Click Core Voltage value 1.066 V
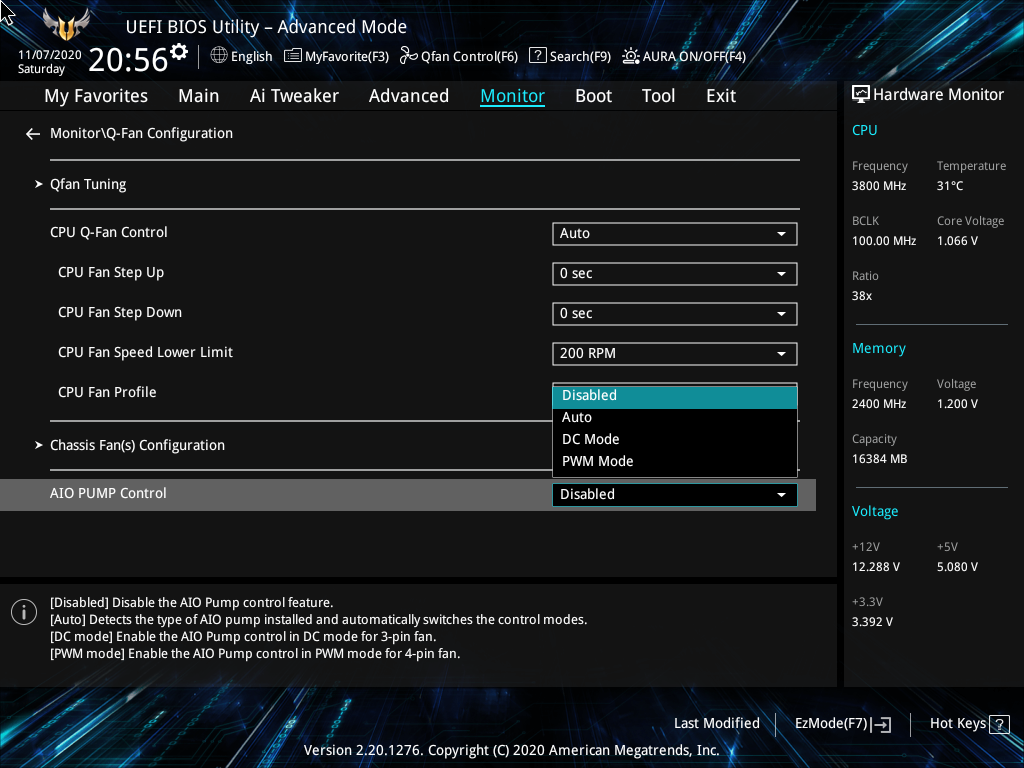The height and width of the screenshot is (768, 1024). click(x=957, y=241)
